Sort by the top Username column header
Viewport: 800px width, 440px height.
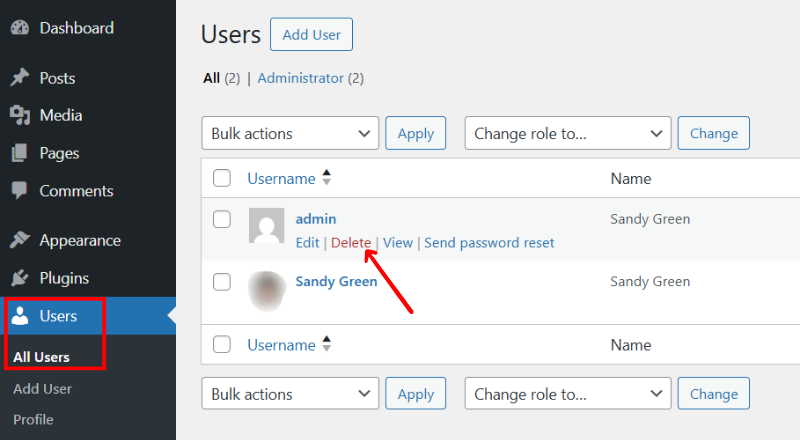tap(281, 178)
